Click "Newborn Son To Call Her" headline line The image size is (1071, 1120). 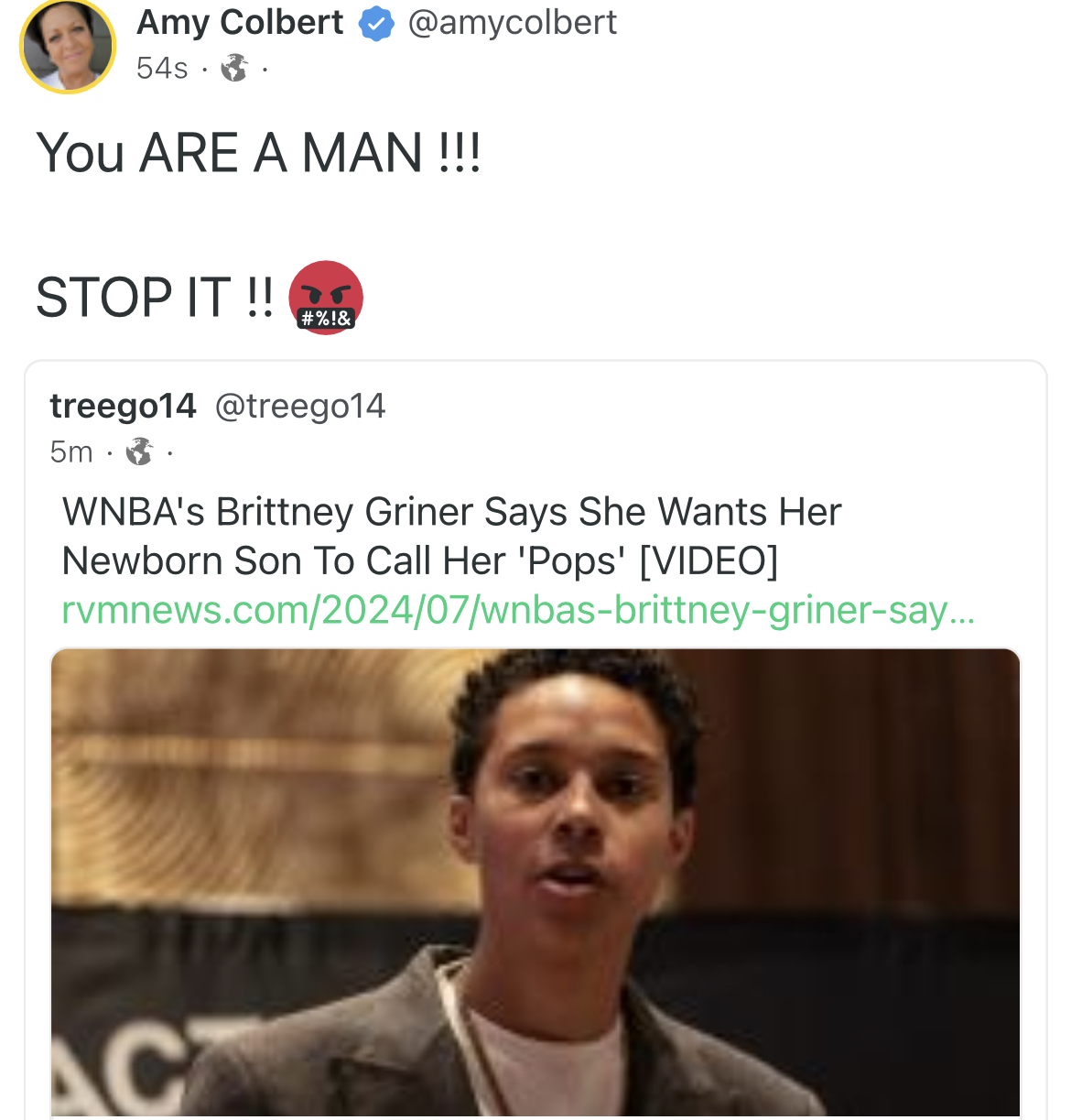click(284, 560)
